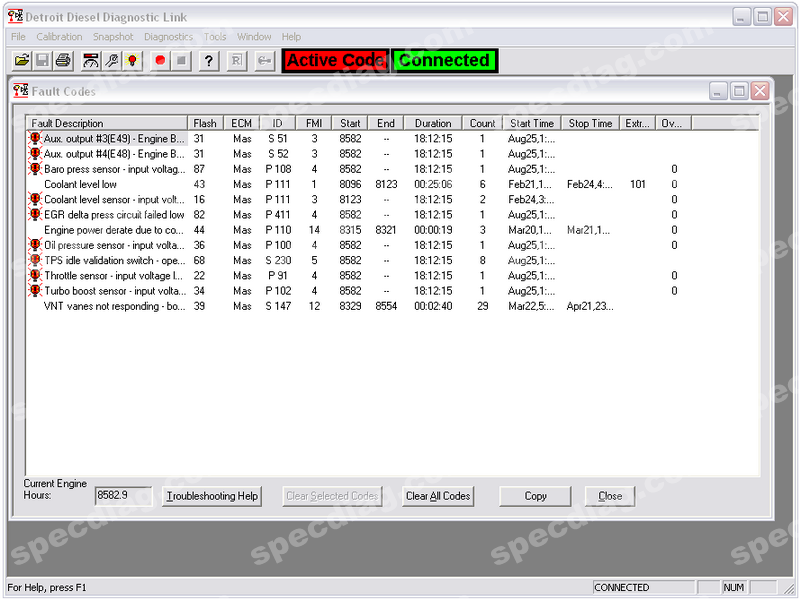Open the instrumentation gauge toolbar icon
800x600 pixels.
[92, 61]
